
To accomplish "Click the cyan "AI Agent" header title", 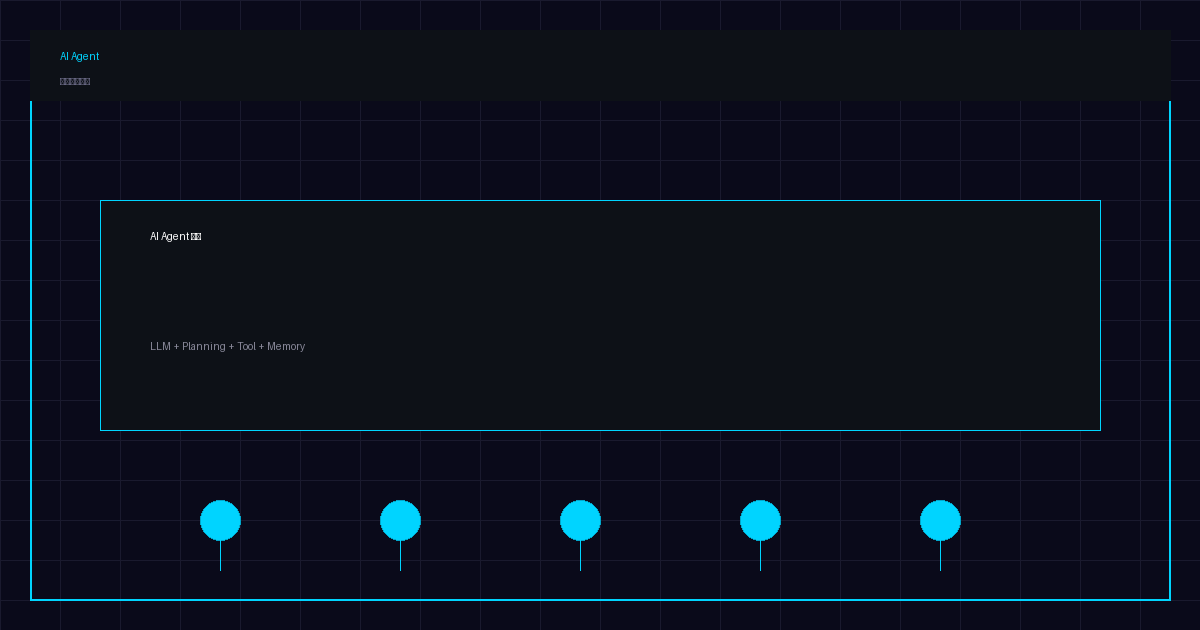I will pyautogui.click(x=79, y=57).
